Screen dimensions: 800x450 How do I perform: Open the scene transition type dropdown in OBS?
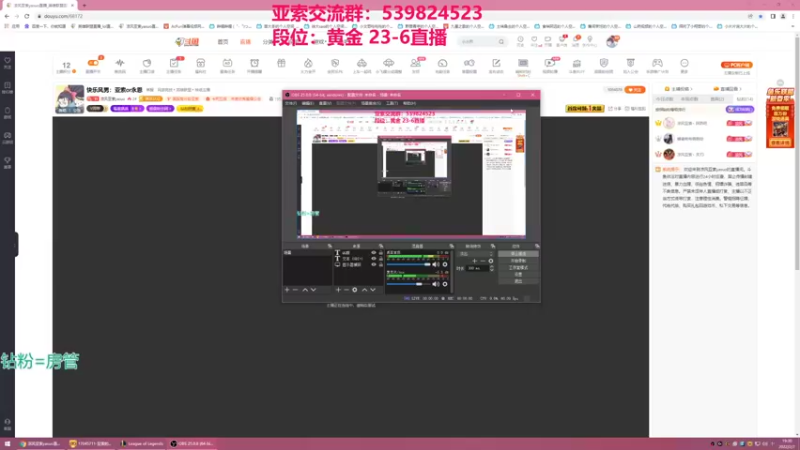(x=476, y=254)
